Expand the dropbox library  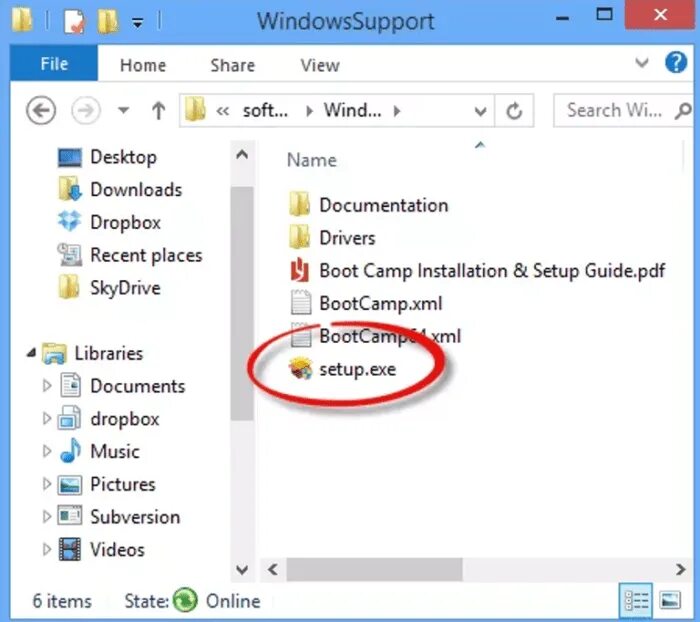(46, 418)
